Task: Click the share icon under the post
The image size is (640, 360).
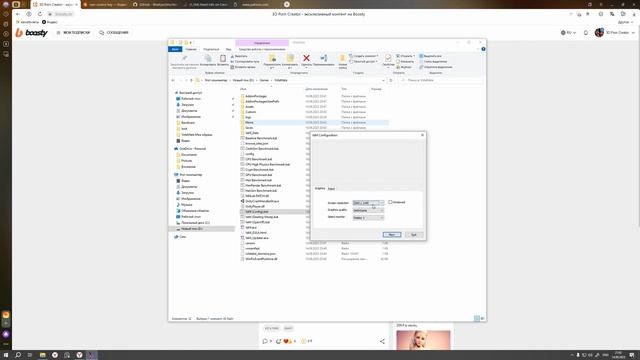Action: coord(382,341)
